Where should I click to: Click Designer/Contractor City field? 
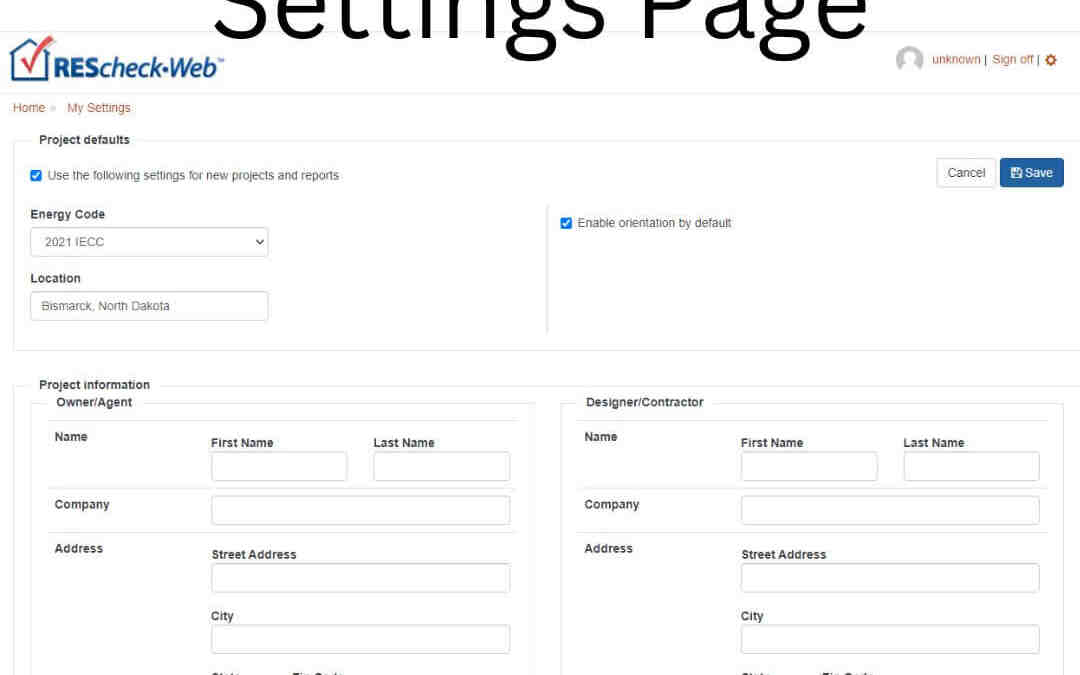point(890,640)
